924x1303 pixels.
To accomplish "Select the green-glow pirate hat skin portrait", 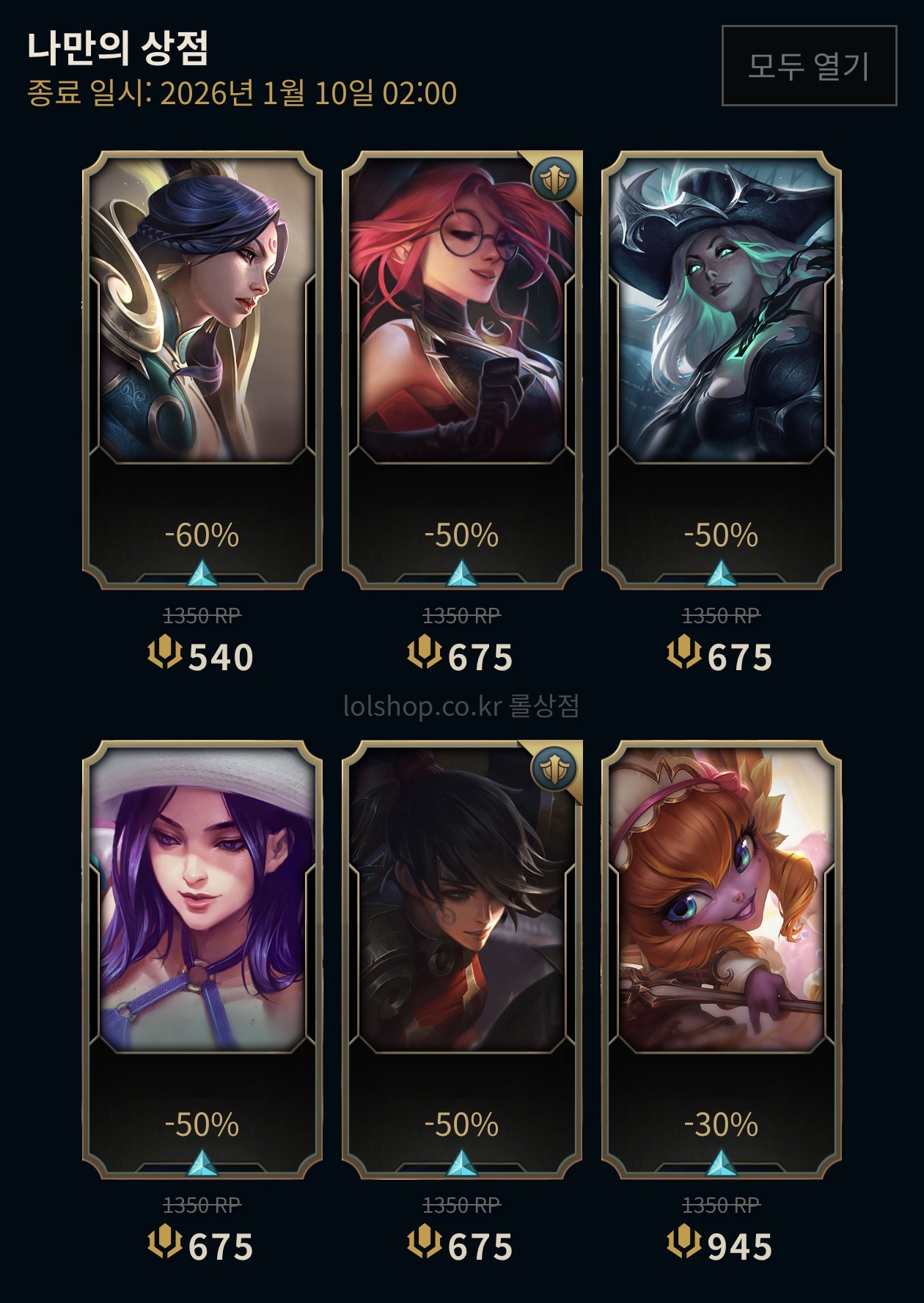I will coord(722,310).
